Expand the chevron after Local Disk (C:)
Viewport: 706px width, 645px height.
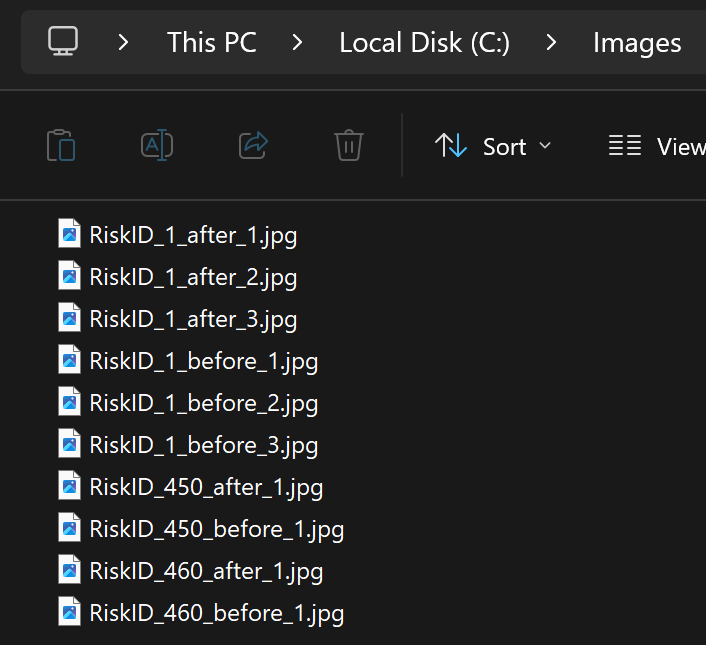(551, 43)
